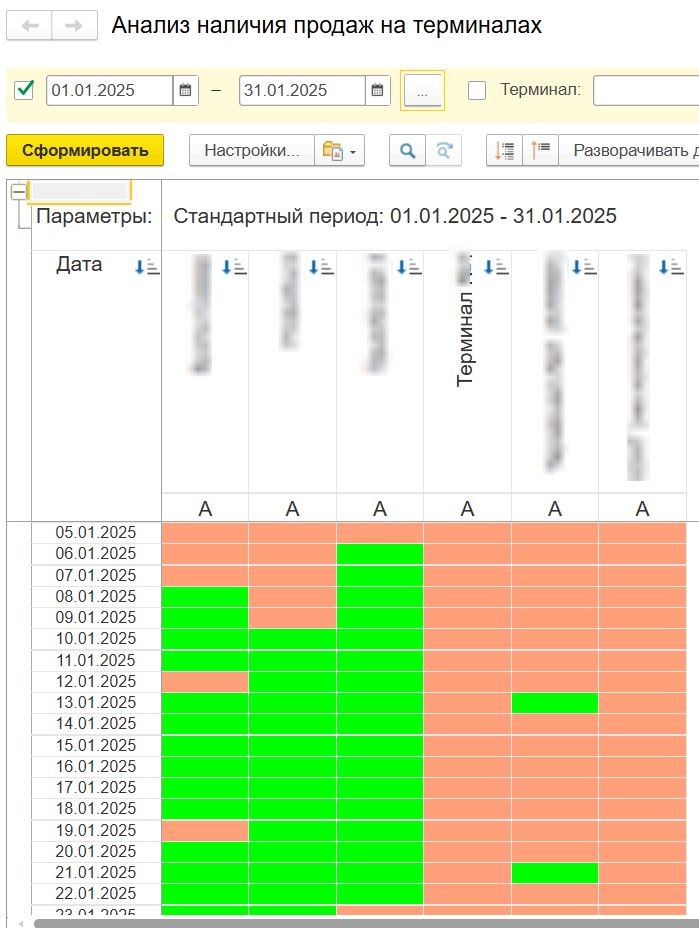The height and width of the screenshot is (928, 699).
Task: Sort by the Дата column sort icon
Action: tap(147, 267)
